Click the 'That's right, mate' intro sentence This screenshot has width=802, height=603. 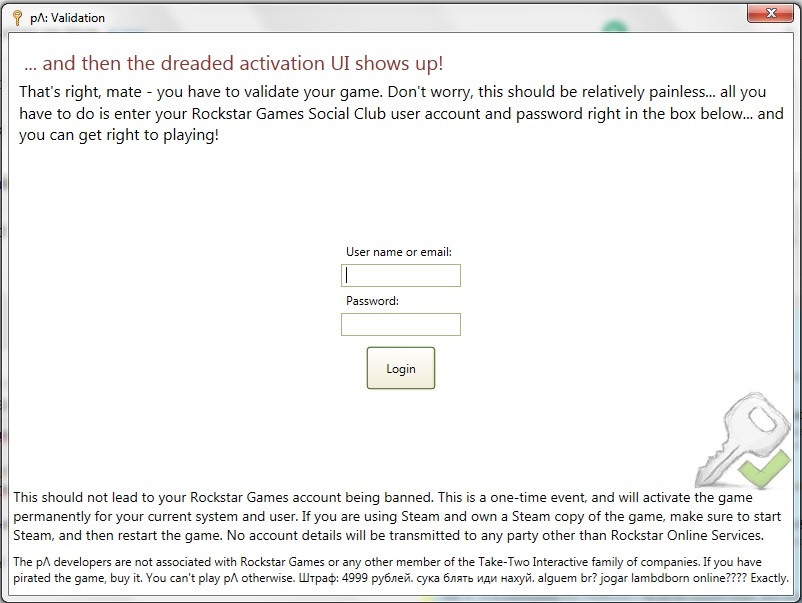201,92
